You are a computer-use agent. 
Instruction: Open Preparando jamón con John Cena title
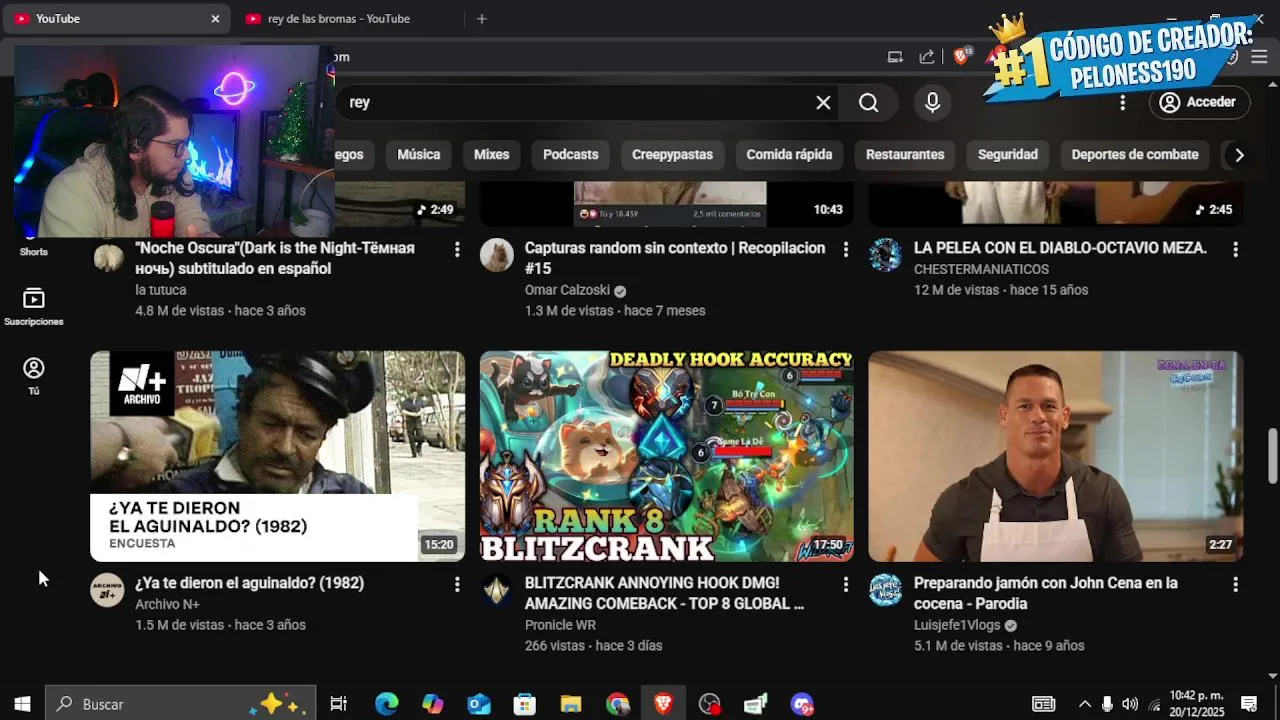pos(1046,593)
